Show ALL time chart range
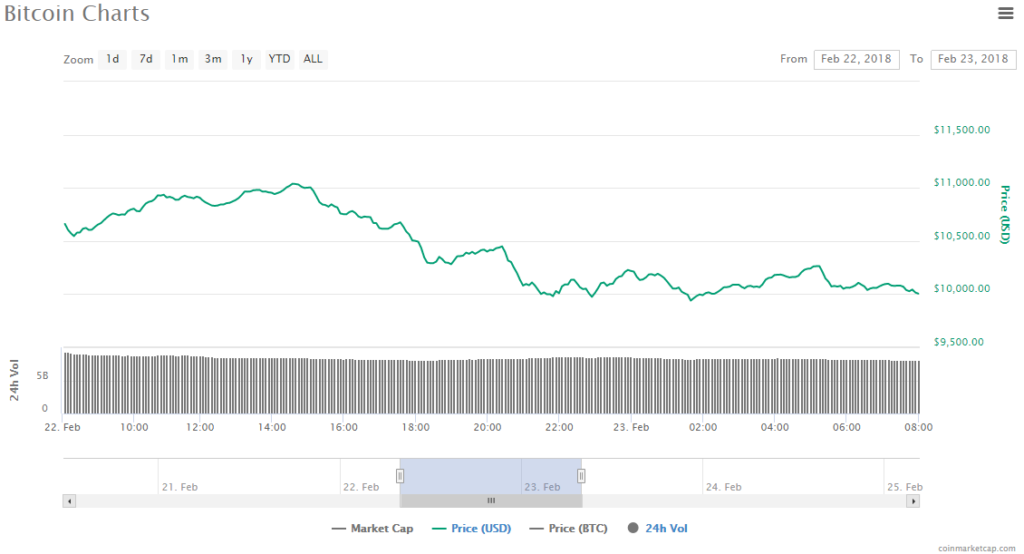This screenshot has height=554, width=1024. coord(313,59)
